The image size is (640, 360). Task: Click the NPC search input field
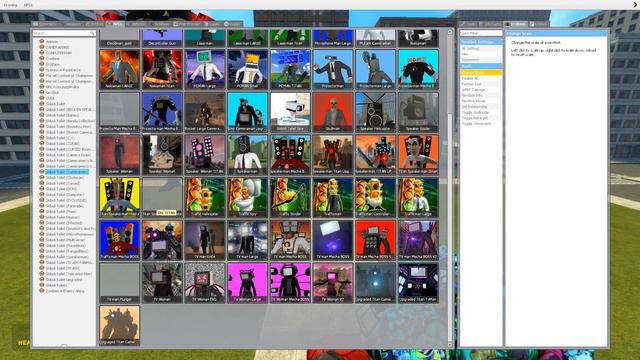[64, 33]
